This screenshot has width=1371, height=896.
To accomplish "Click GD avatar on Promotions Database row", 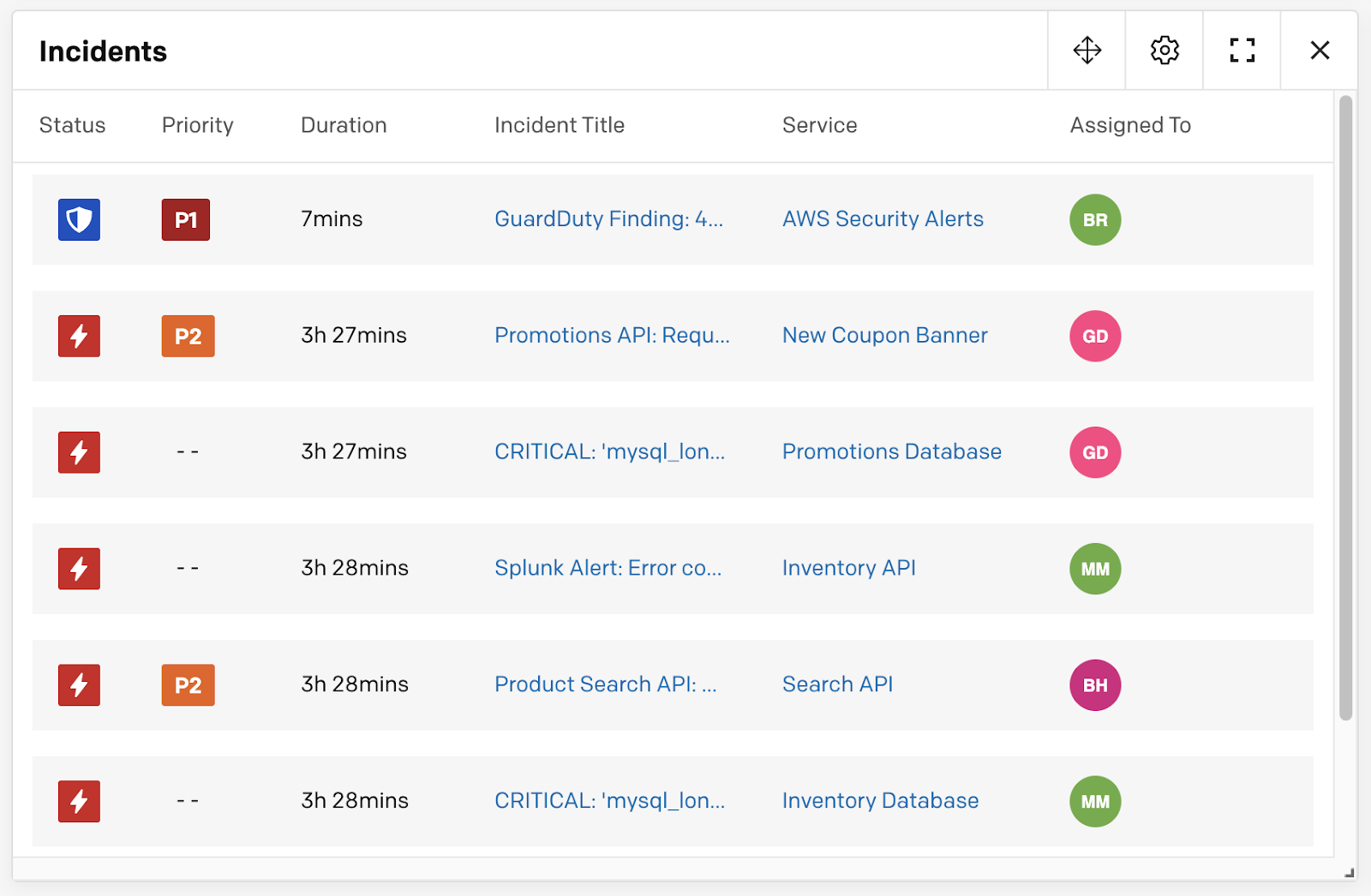I will [x=1095, y=452].
